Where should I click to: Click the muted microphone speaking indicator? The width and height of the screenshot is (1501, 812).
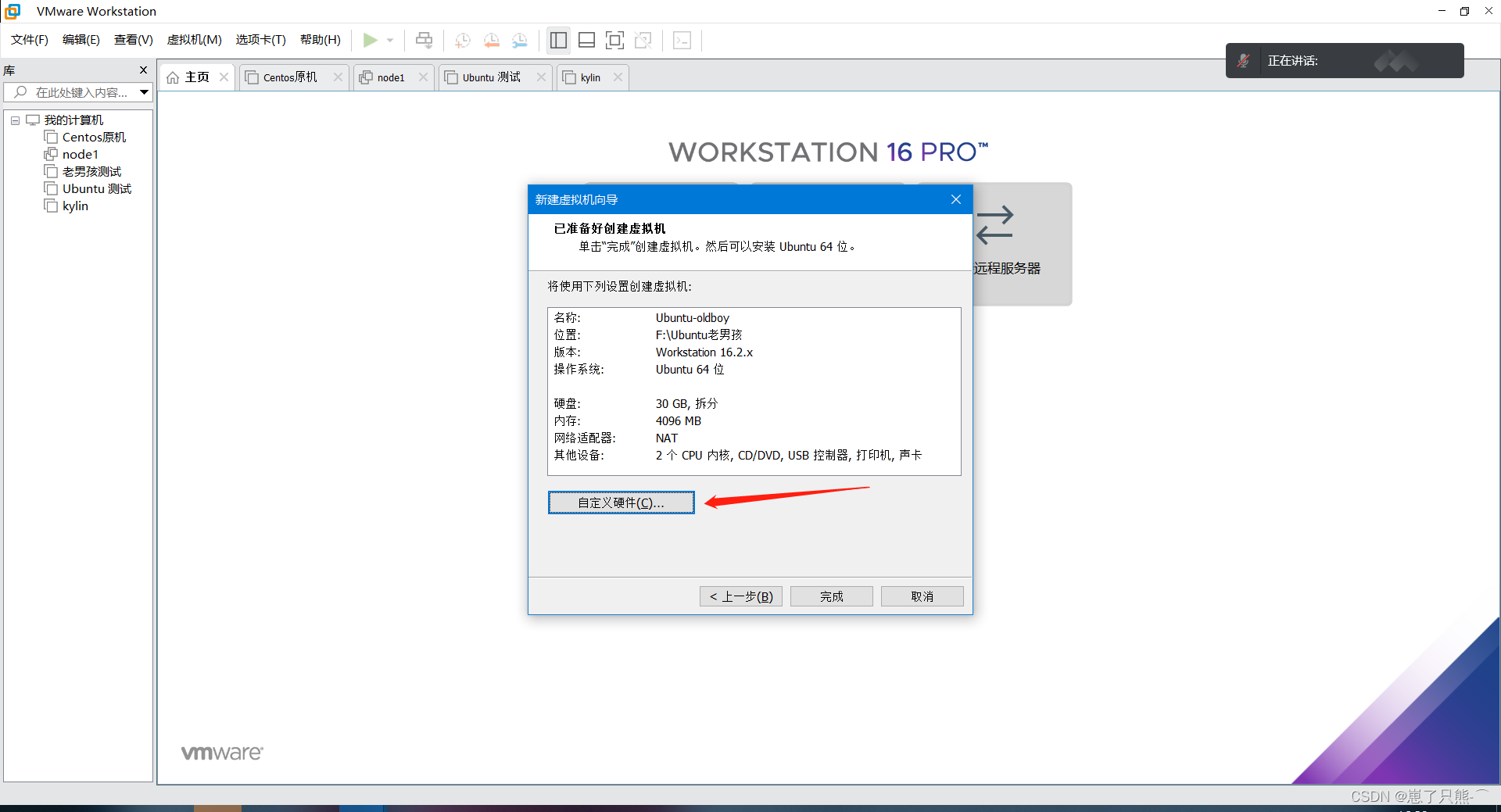tap(1243, 60)
